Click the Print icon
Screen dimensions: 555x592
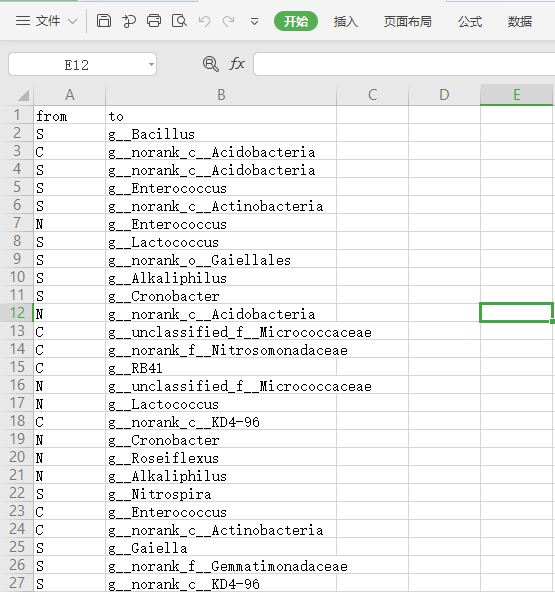coord(154,21)
